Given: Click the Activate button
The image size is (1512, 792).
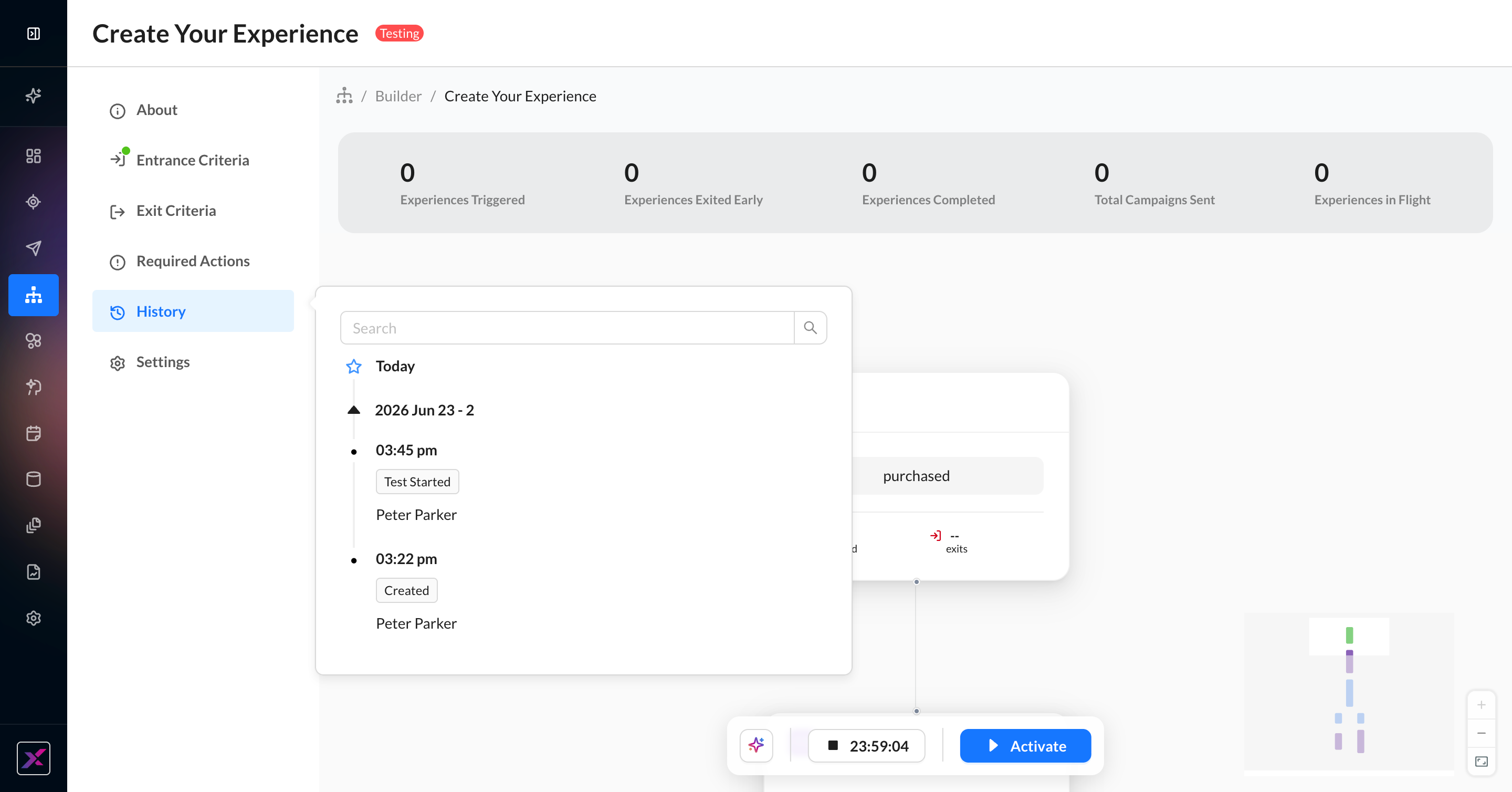Looking at the screenshot, I should click(x=1025, y=746).
